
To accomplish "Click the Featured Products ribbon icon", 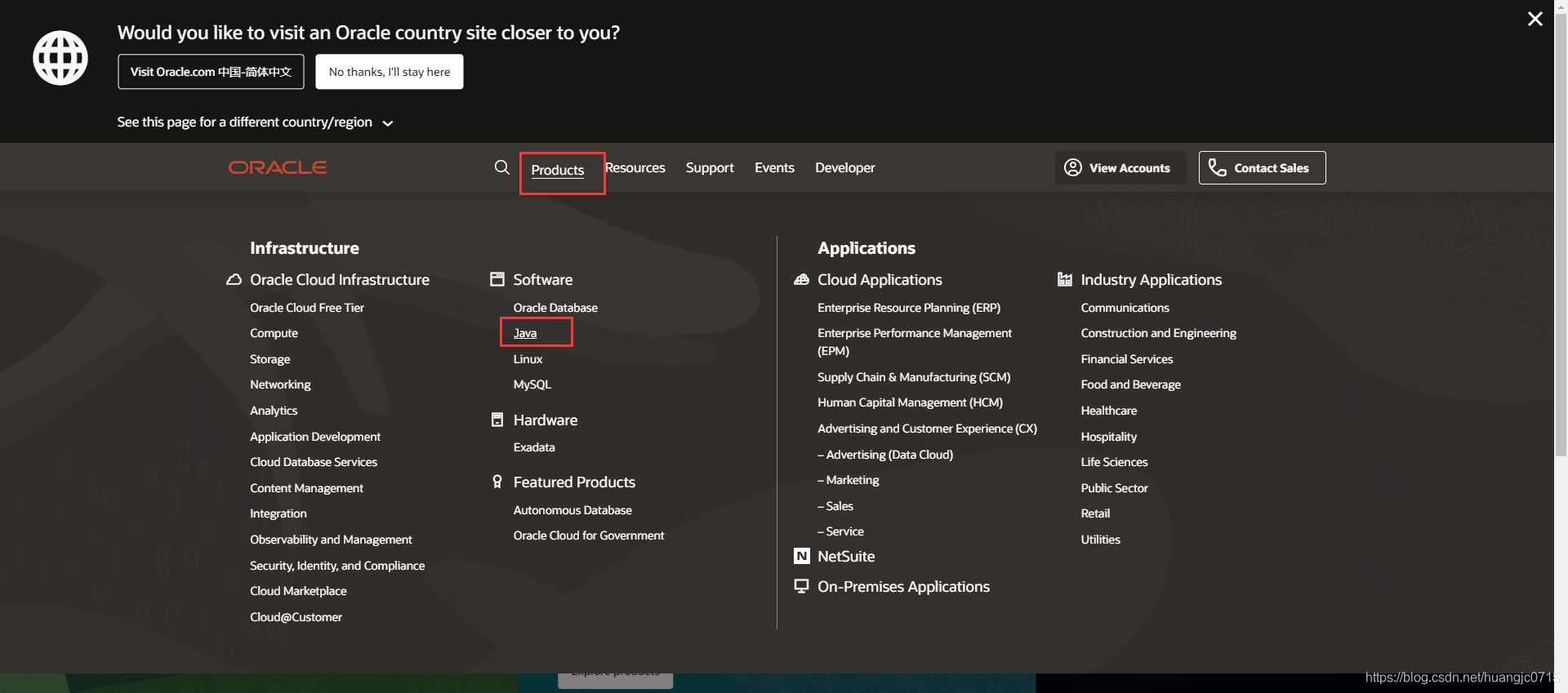I will click(x=497, y=482).
